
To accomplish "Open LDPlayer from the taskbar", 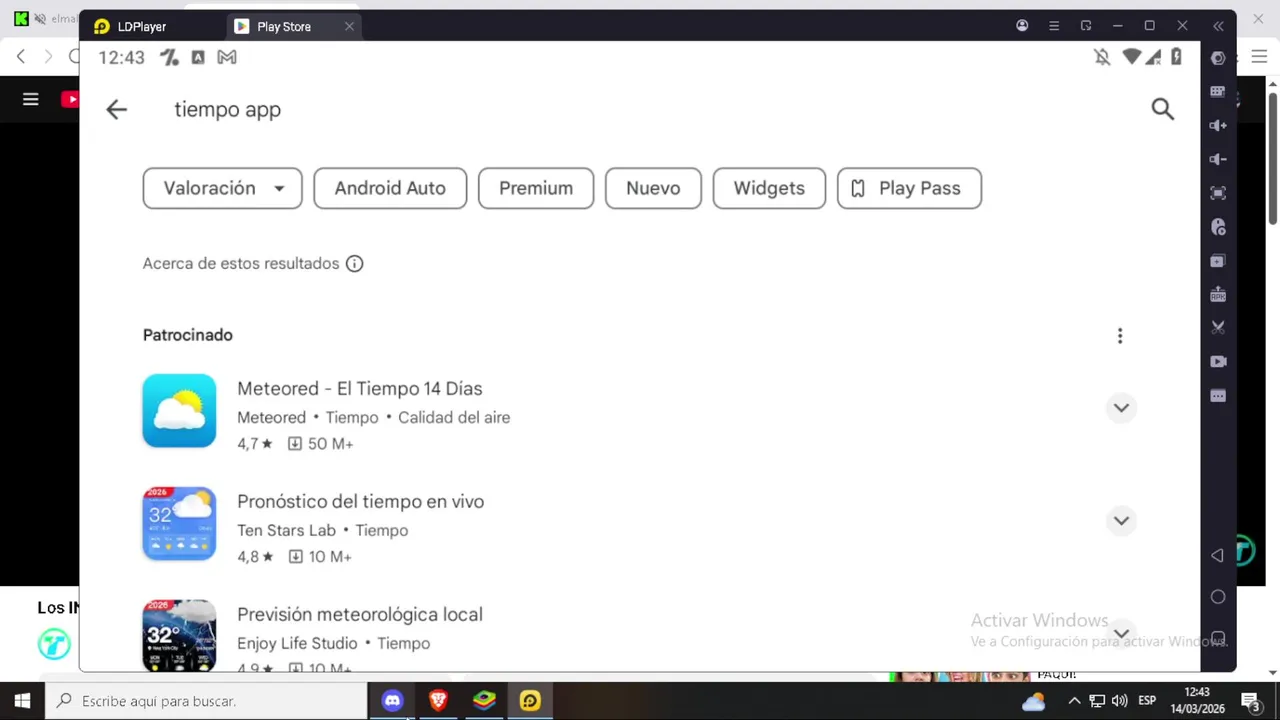I will coord(530,701).
